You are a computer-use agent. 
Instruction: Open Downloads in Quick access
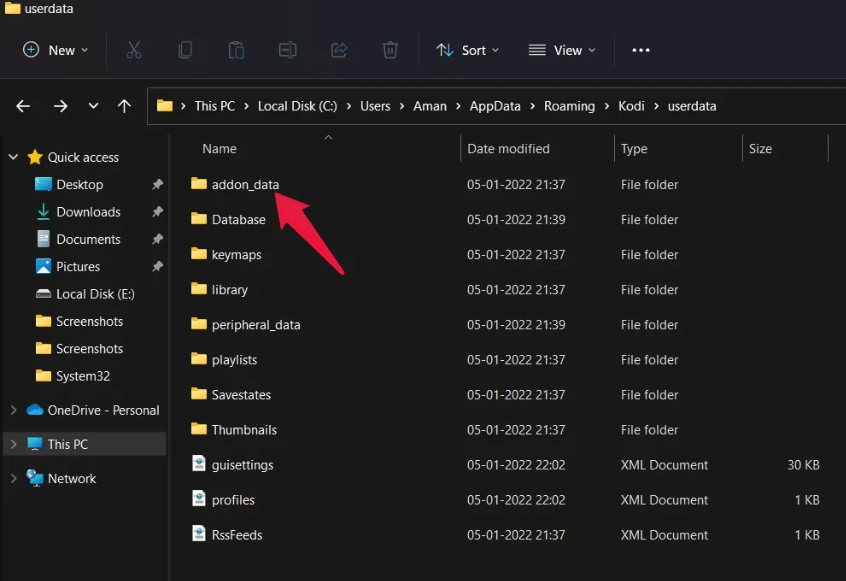[88, 212]
